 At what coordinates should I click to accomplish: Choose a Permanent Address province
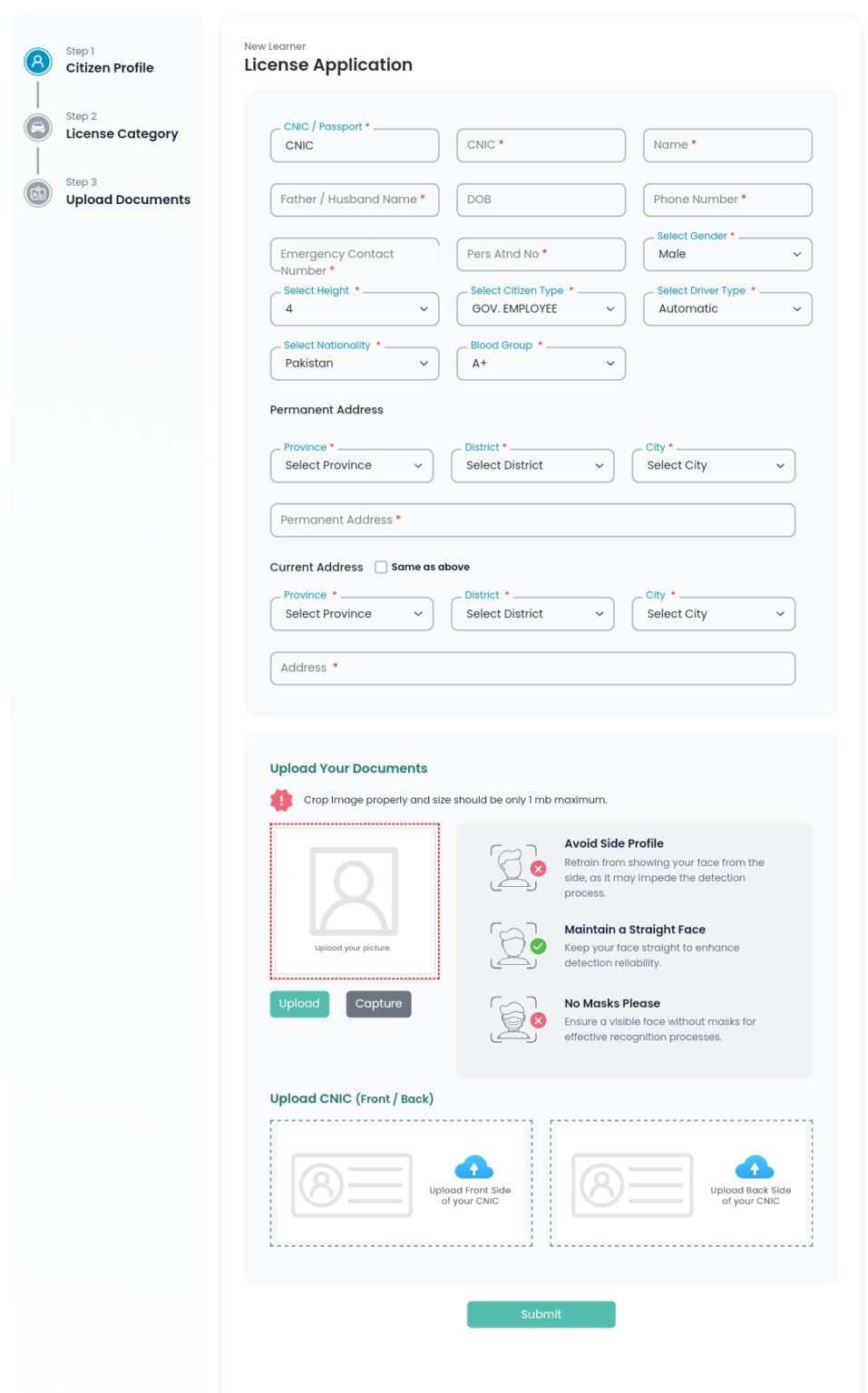click(x=352, y=466)
